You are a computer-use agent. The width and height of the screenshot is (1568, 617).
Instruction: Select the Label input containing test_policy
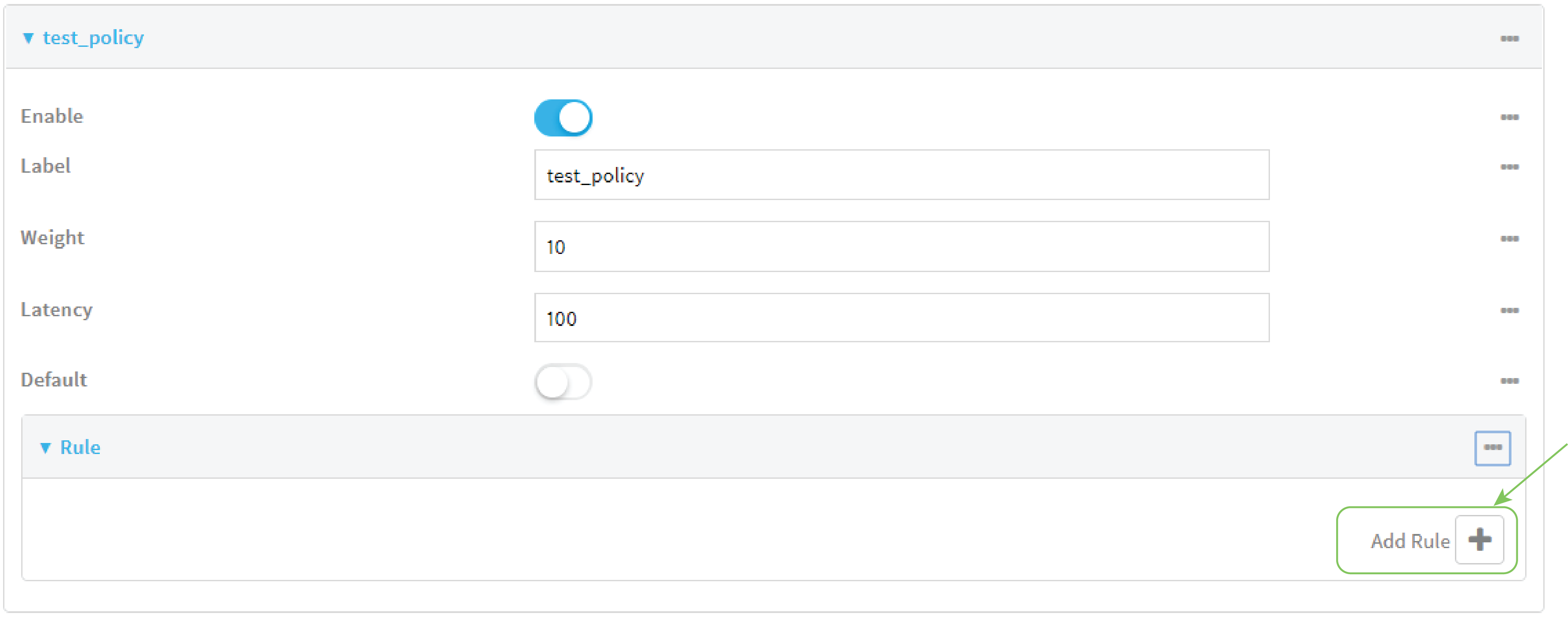point(901,175)
